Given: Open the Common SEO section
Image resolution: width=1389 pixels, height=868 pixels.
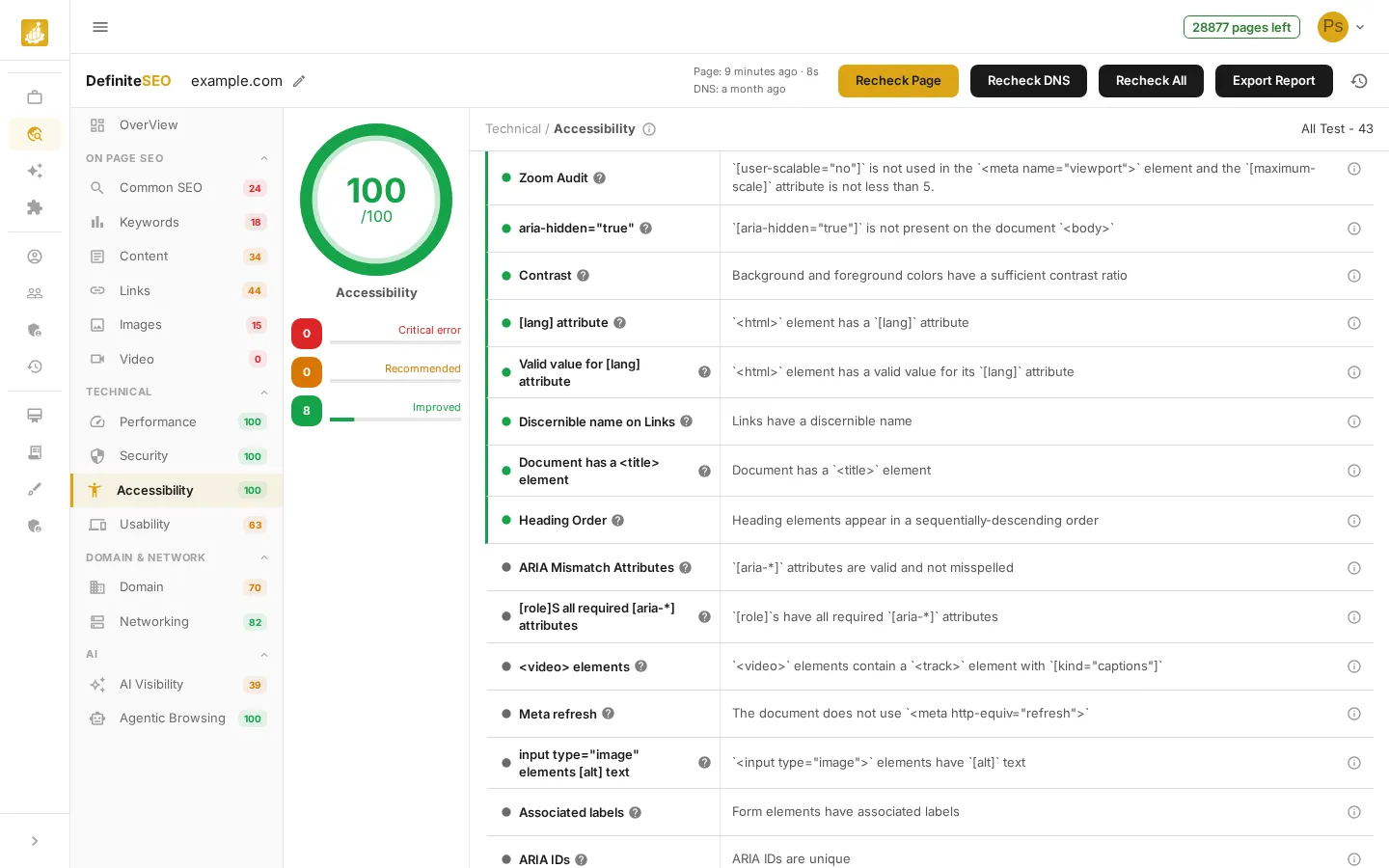Looking at the screenshot, I should (177, 188).
